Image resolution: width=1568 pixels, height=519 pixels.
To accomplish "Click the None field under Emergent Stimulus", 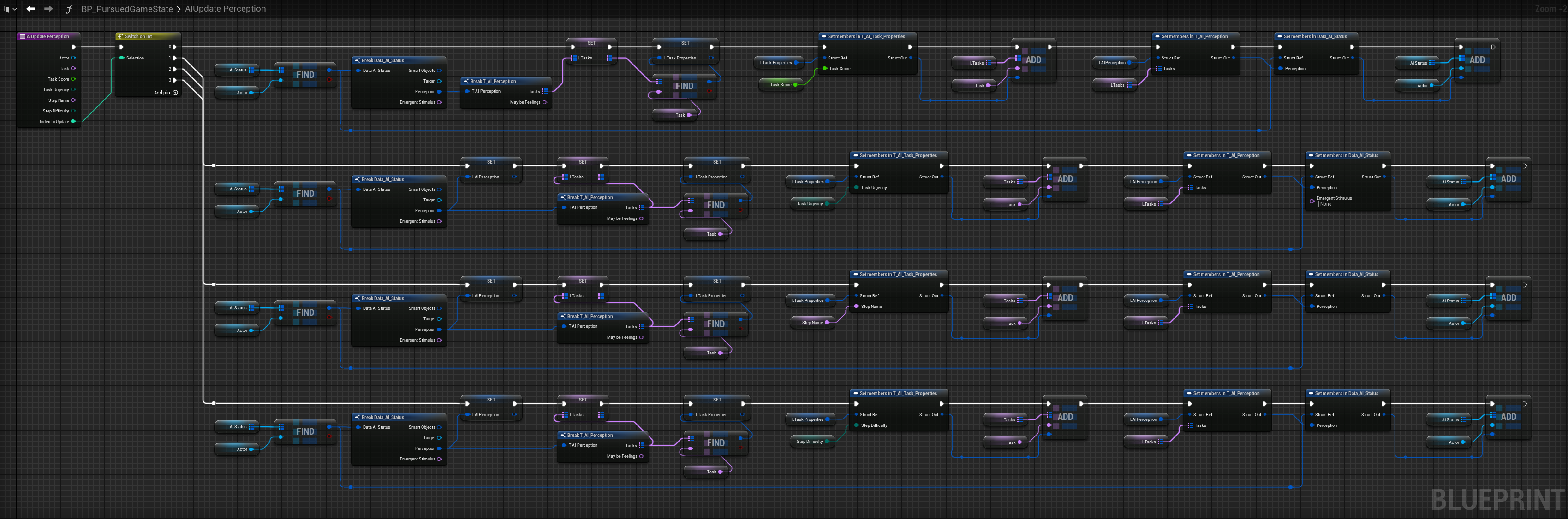I will point(1326,205).
